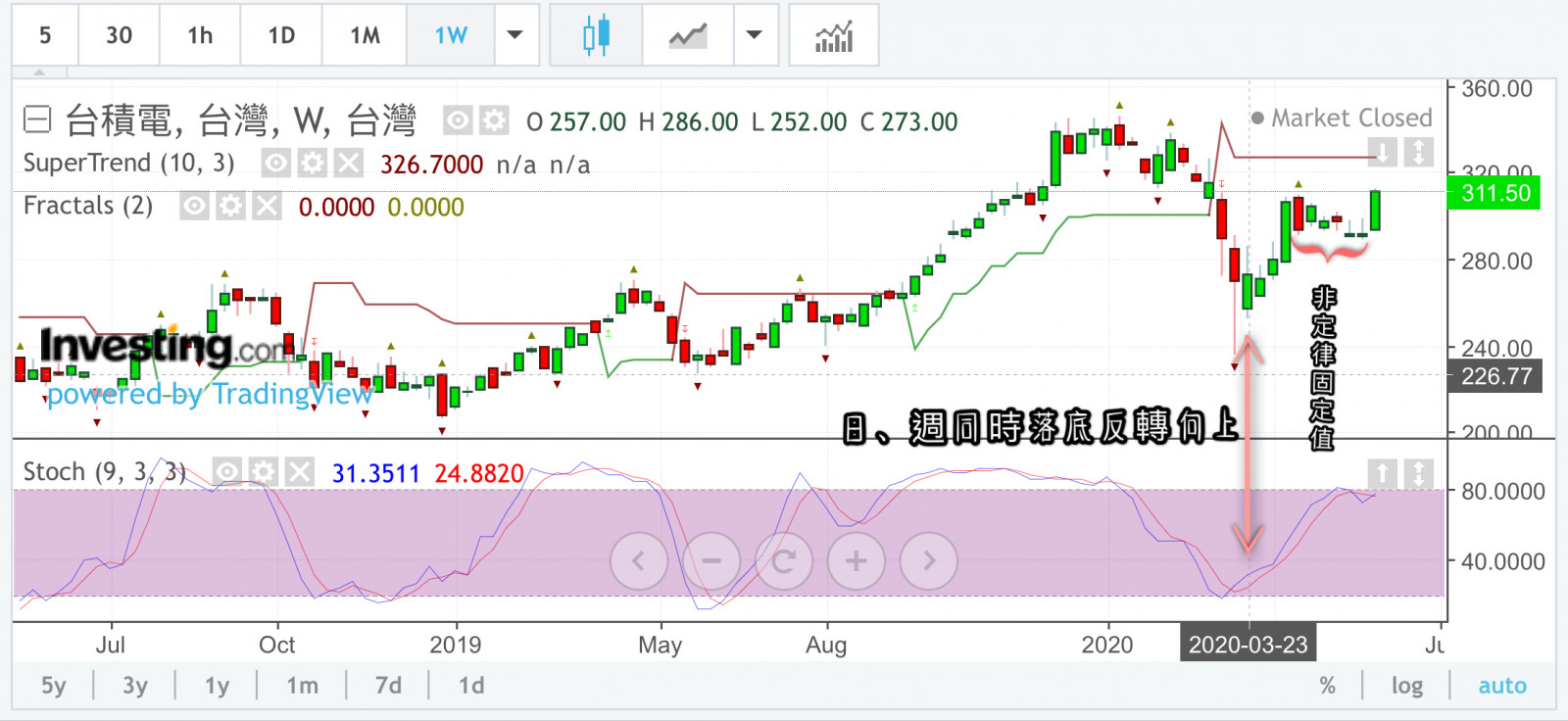Expand the chart type dropdown arrow
The width and height of the screenshot is (1568, 721).
tap(754, 35)
